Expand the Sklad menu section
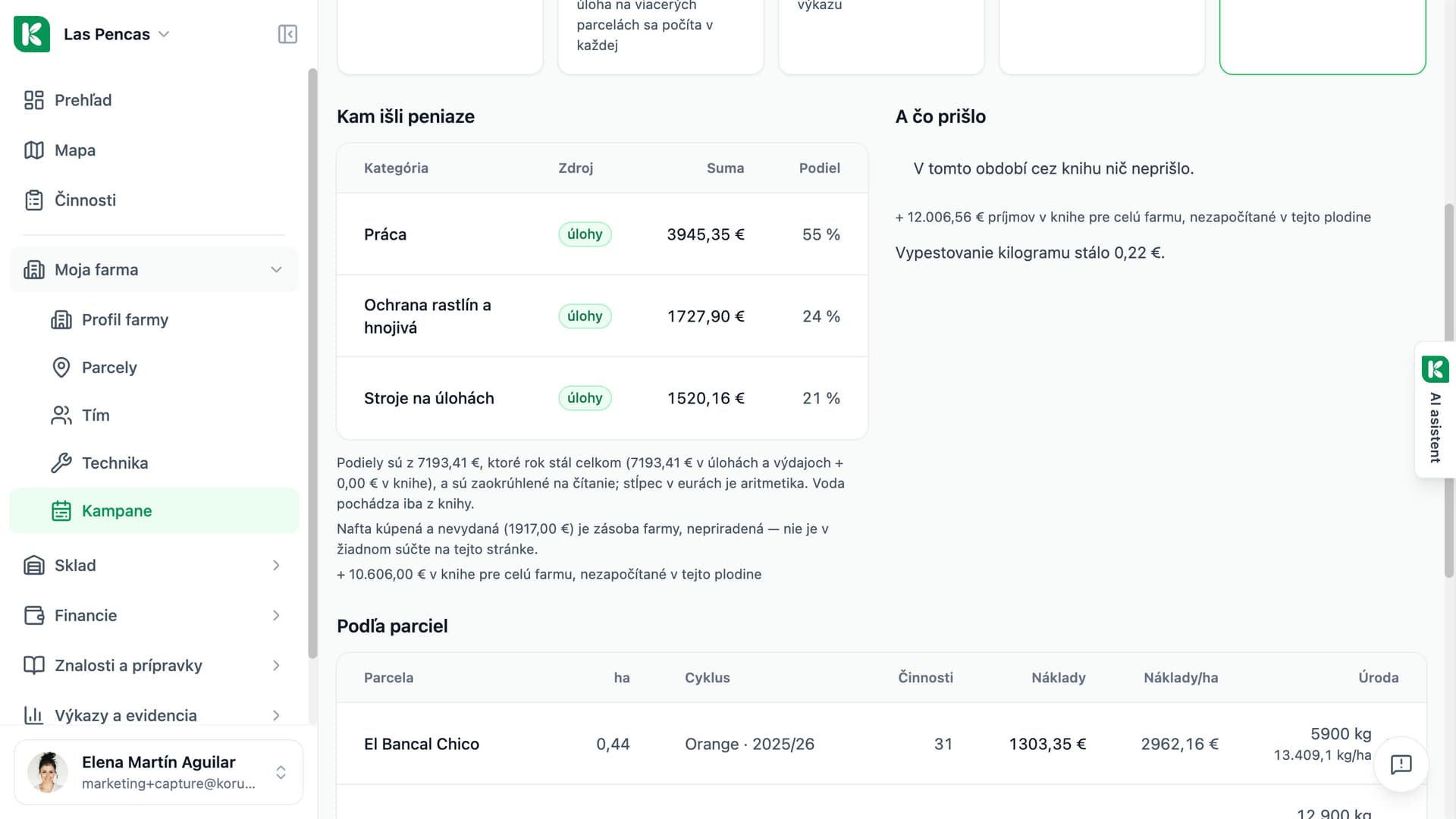 tap(154, 566)
